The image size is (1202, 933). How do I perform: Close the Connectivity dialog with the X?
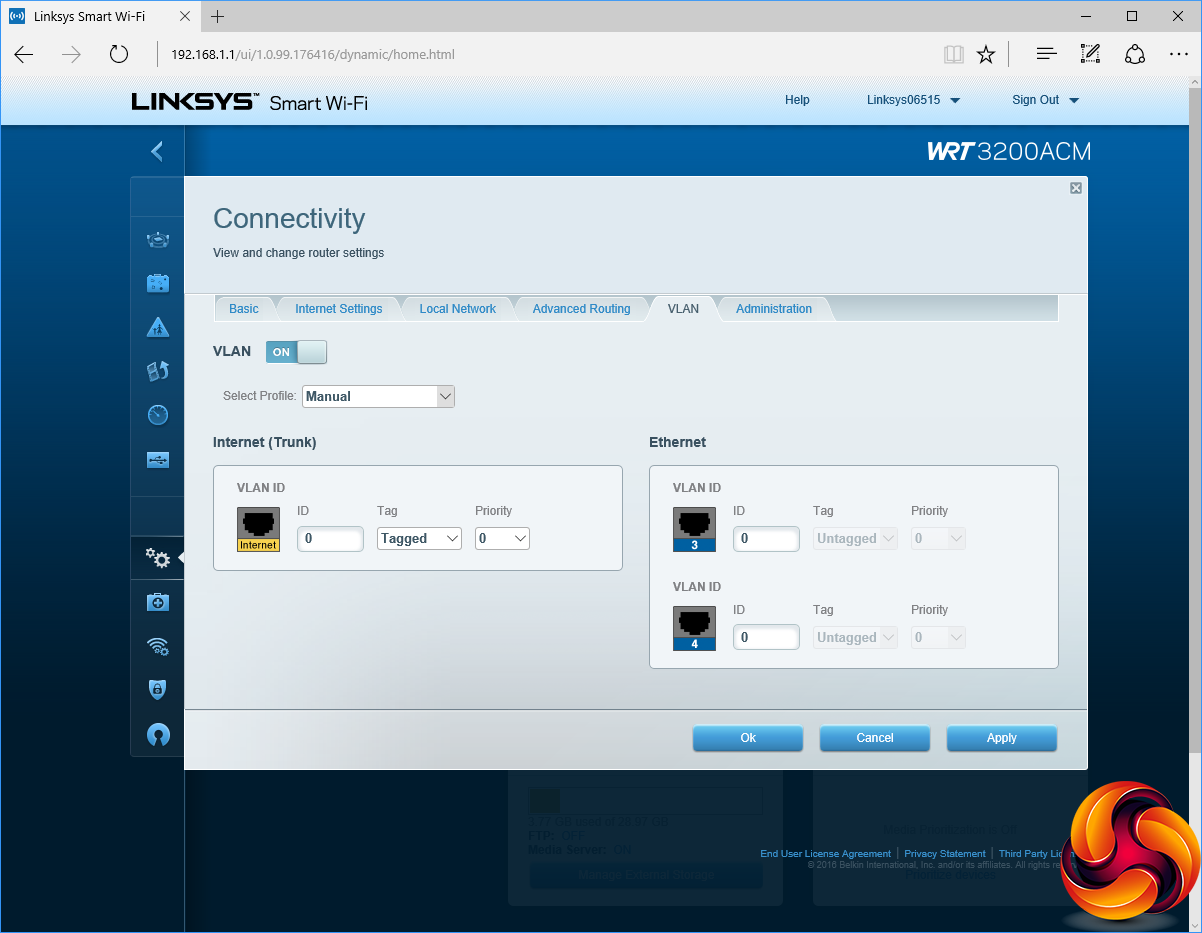coord(1076,188)
